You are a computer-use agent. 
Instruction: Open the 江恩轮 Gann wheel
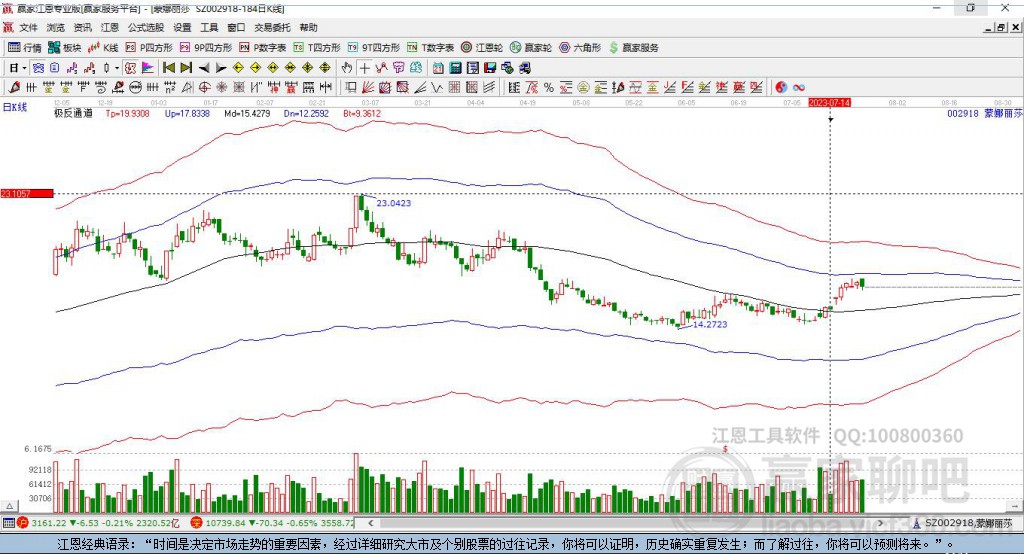482,48
